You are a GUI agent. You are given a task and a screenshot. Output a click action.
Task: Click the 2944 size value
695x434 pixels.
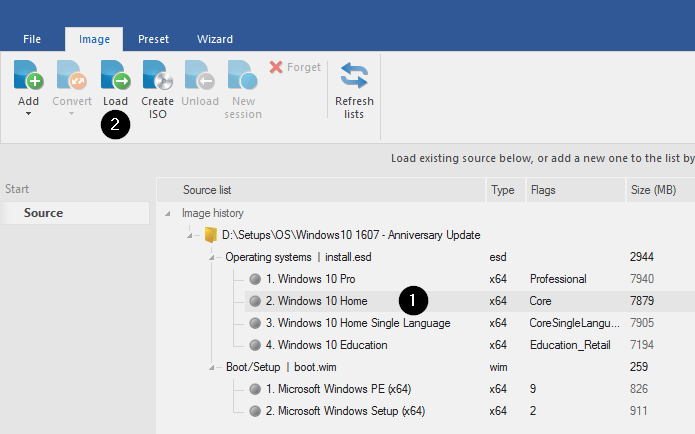642,257
